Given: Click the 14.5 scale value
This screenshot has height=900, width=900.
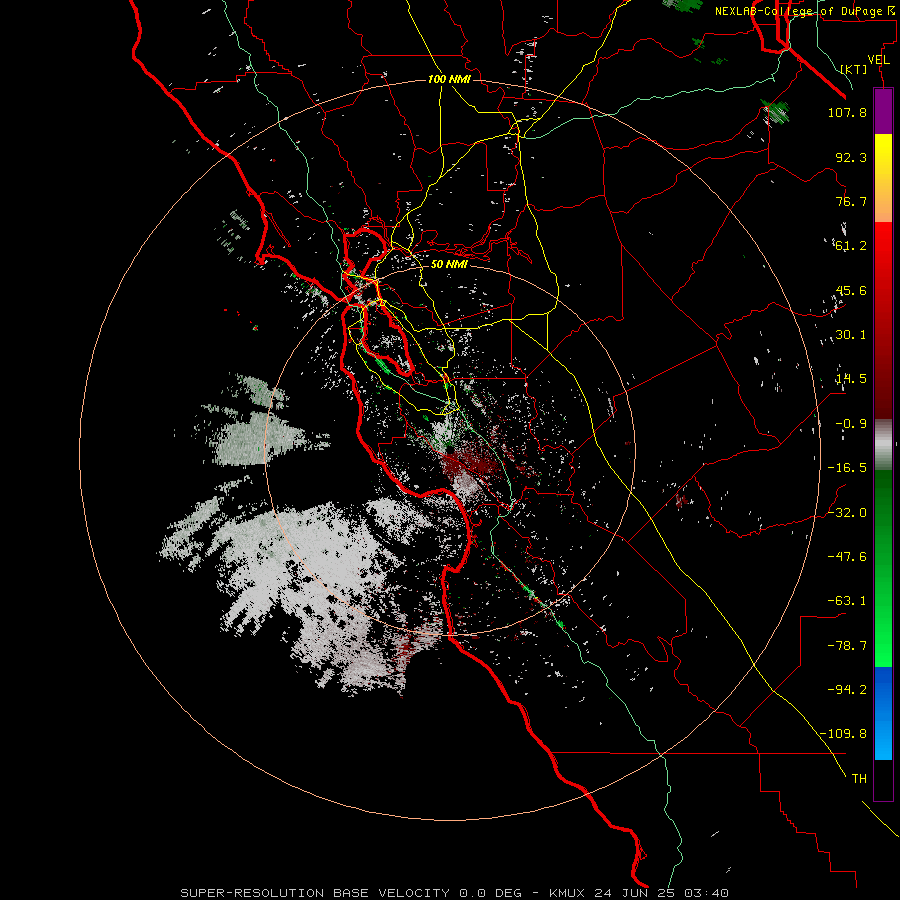Looking at the screenshot, I should 851,379.
